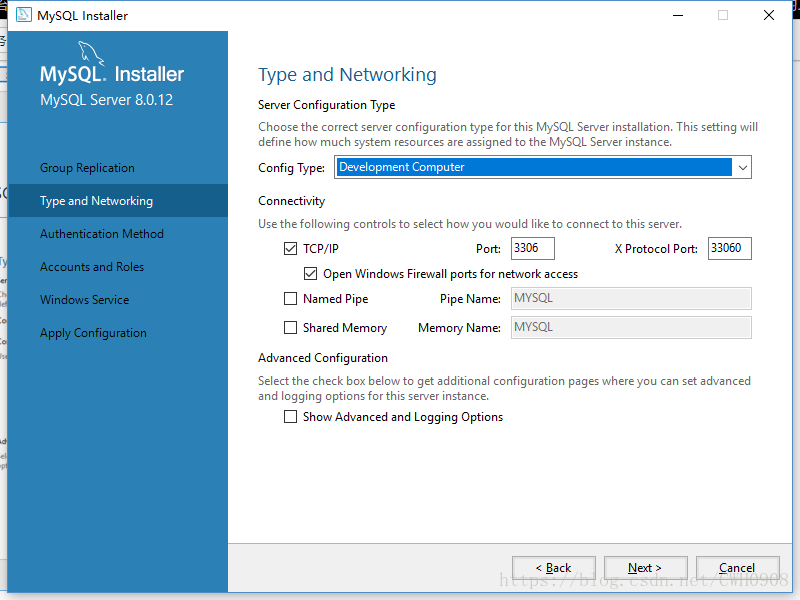The image size is (800, 600).
Task: Click the MySQL dolphin logo
Action: tap(91, 53)
